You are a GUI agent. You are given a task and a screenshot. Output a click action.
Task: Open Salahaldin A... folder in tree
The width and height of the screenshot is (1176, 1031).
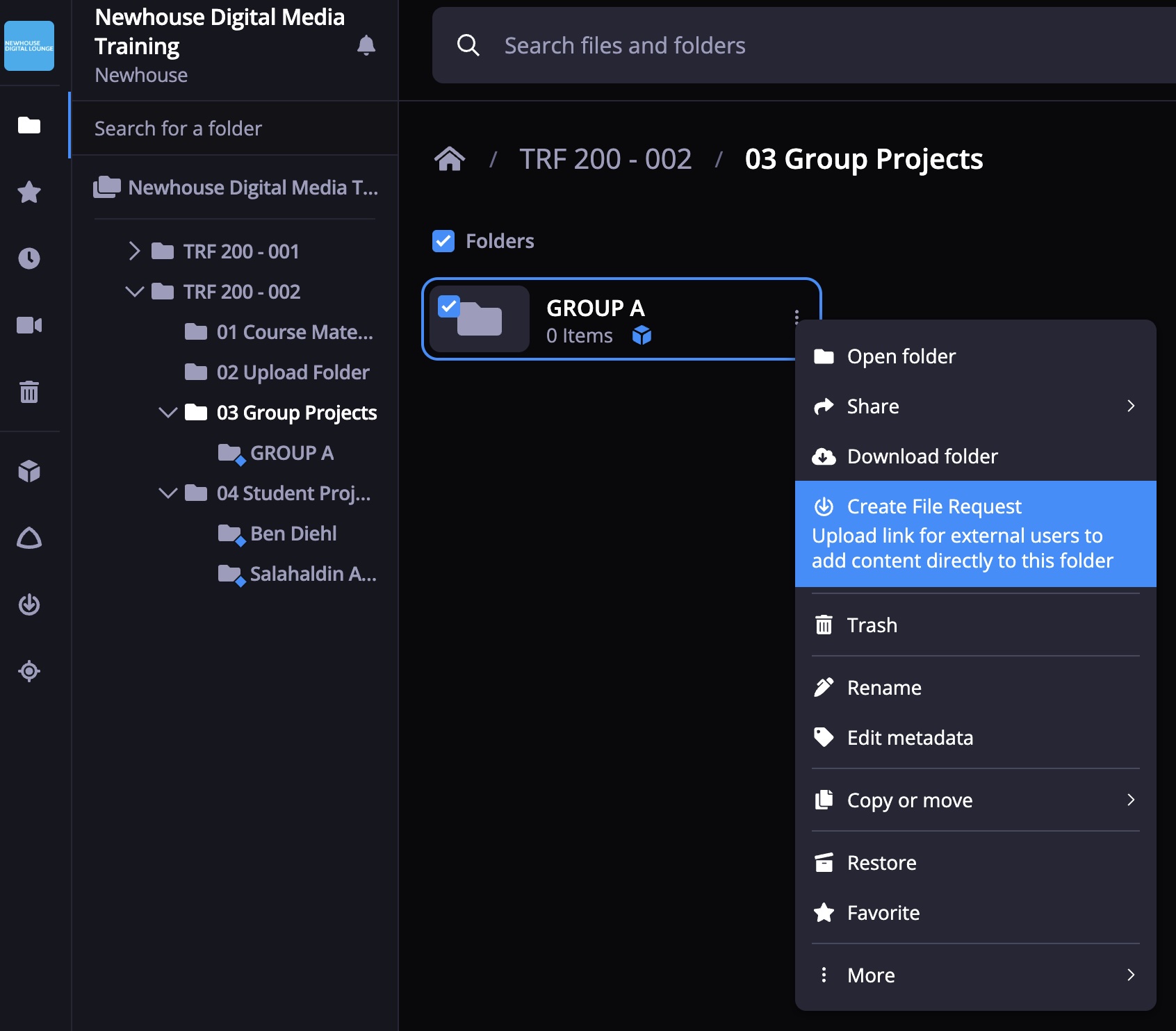click(x=313, y=574)
